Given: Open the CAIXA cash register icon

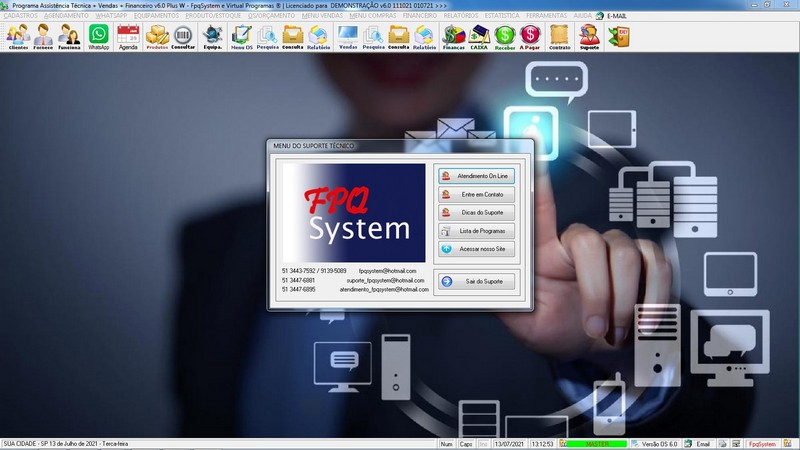Looking at the screenshot, I should (479, 37).
